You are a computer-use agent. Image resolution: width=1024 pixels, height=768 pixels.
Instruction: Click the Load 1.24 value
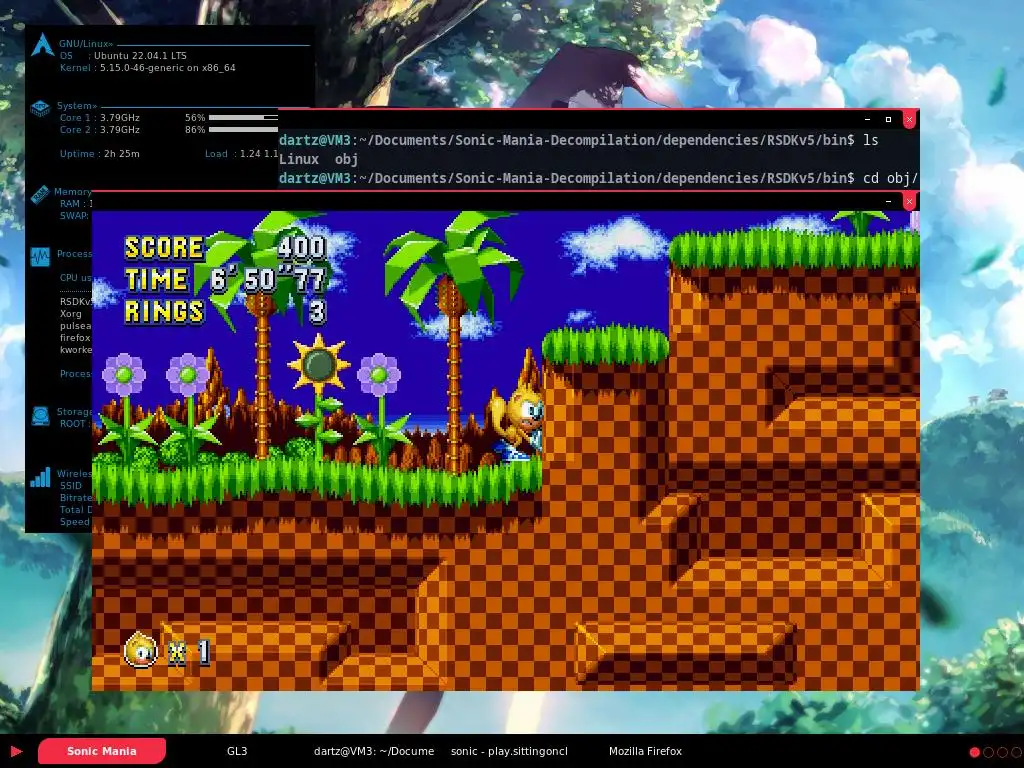250,153
